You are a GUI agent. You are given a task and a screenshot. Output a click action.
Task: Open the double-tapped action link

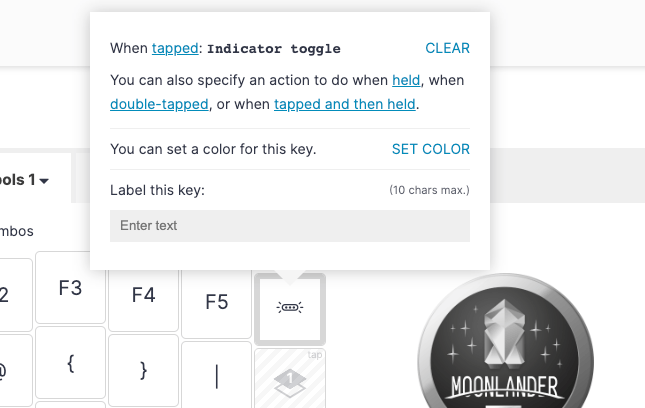click(x=159, y=104)
